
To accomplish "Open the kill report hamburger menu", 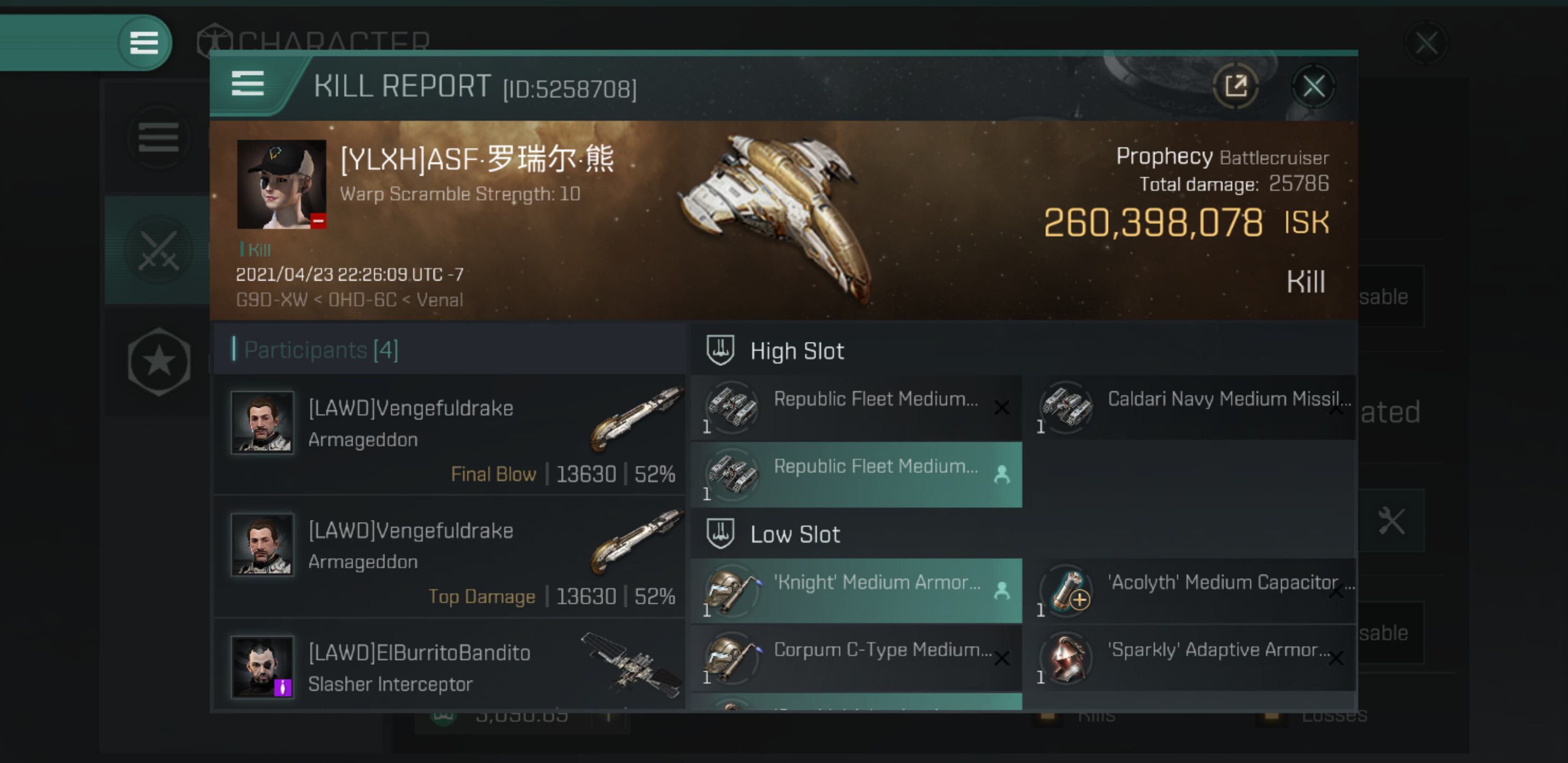I will [x=248, y=84].
